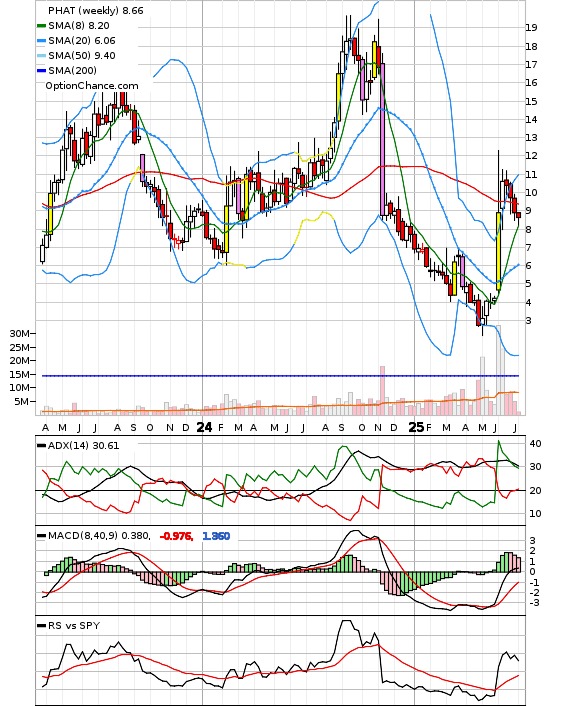Viewport: 566px width, 706px height.
Task: Click the black swatch beside MACD label
Action: (41, 536)
